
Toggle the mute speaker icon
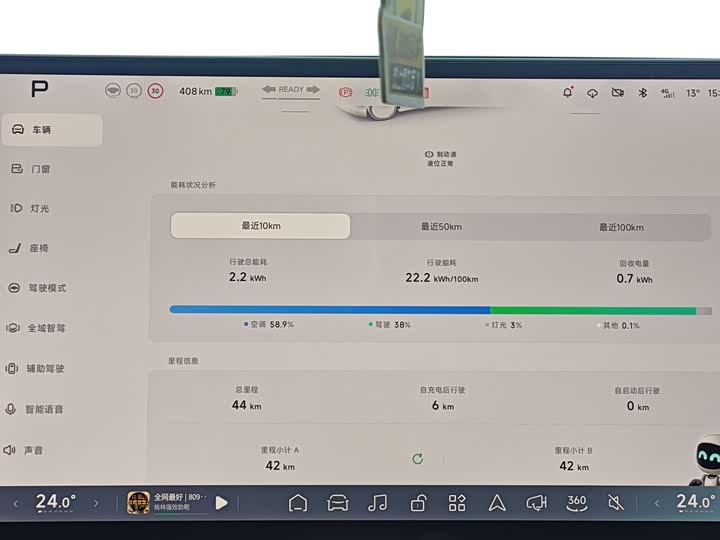click(617, 503)
